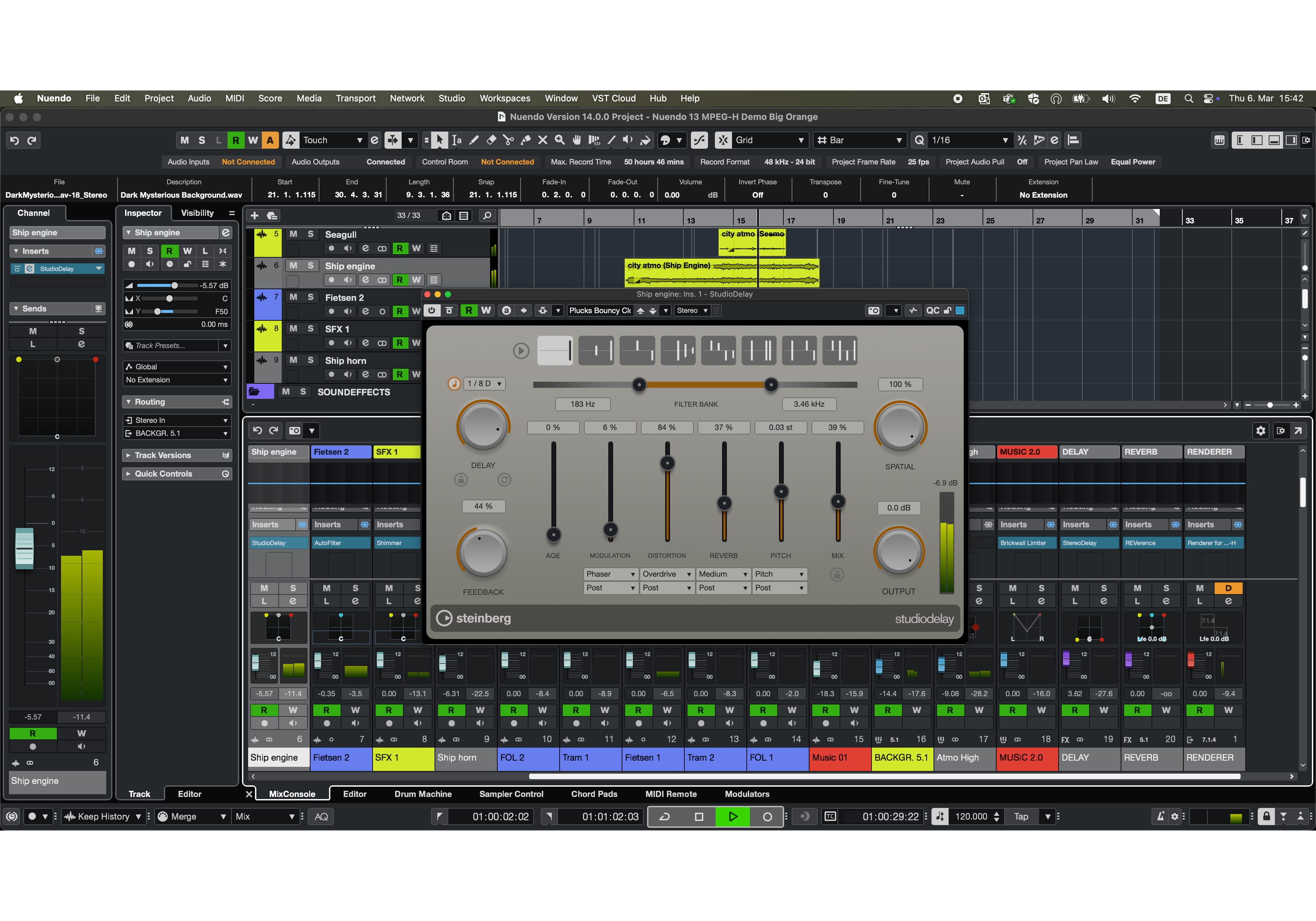Switch to Visibility tab

[197, 213]
